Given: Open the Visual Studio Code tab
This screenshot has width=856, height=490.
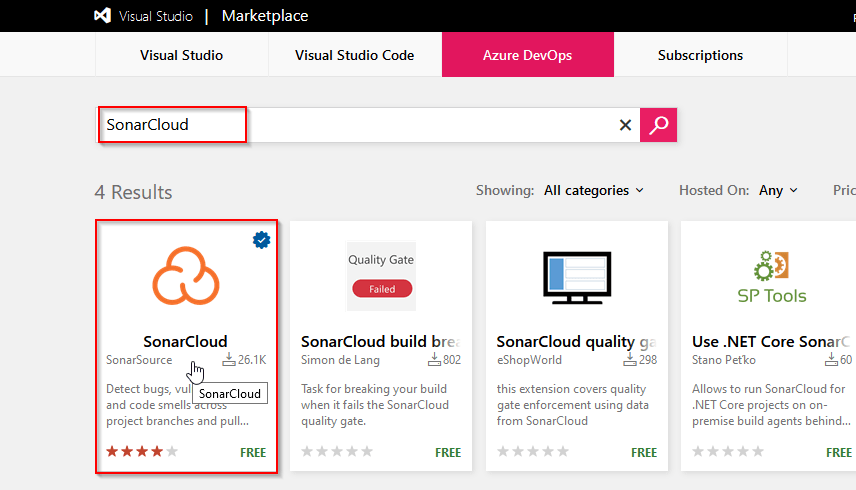Looking at the screenshot, I should click(x=354, y=55).
